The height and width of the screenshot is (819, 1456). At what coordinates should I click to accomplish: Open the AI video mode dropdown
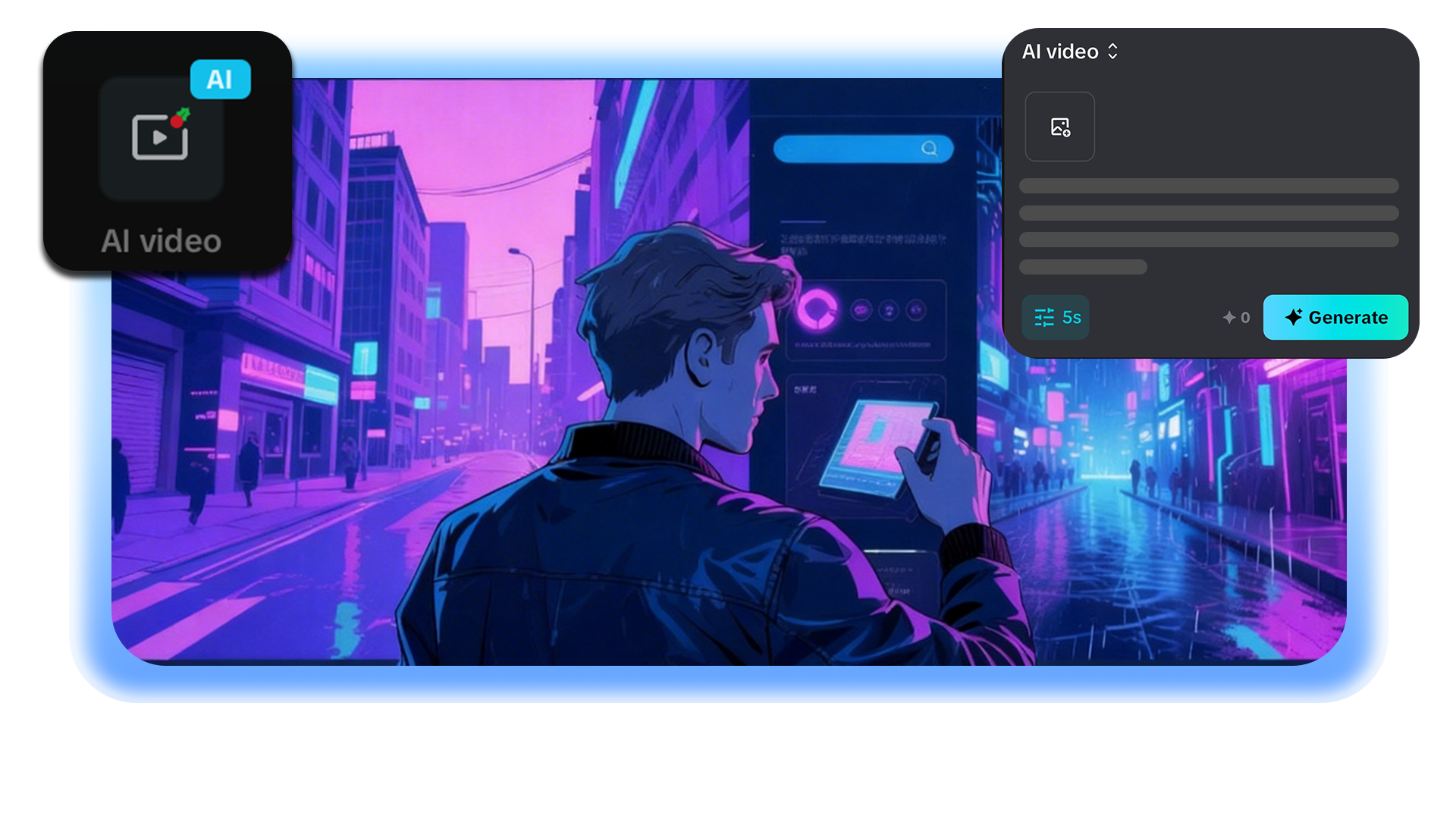[1060, 52]
